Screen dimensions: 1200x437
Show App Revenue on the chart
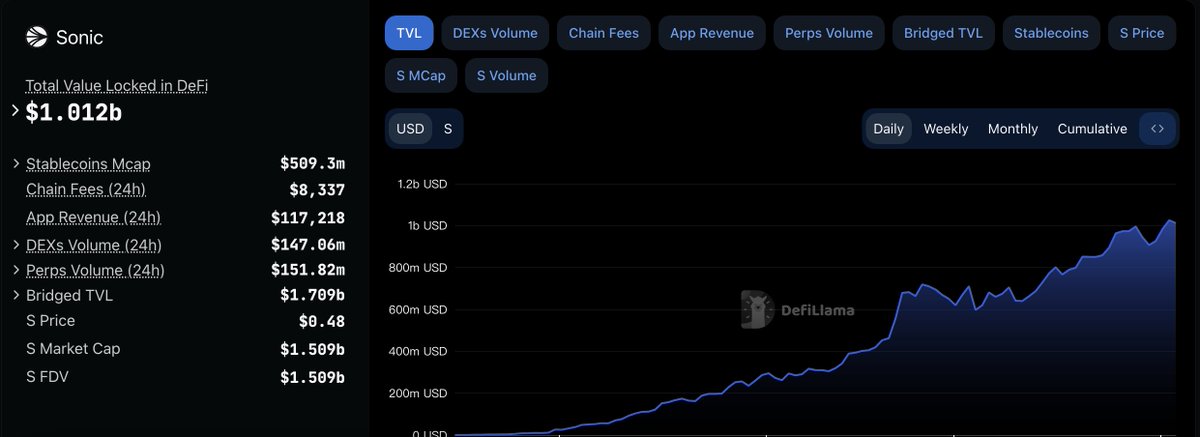tap(712, 33)
